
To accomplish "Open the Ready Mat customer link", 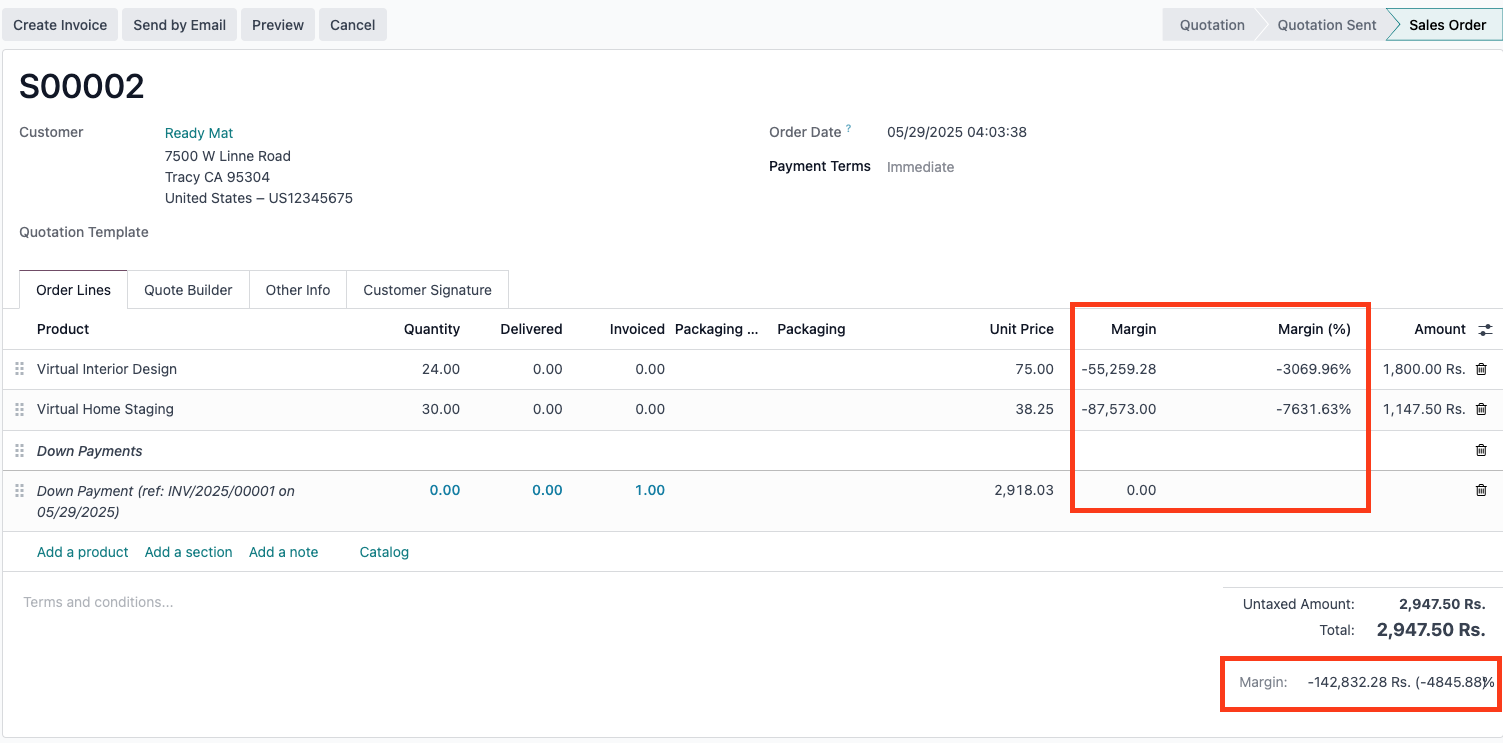I will click(x=199, y=133).
